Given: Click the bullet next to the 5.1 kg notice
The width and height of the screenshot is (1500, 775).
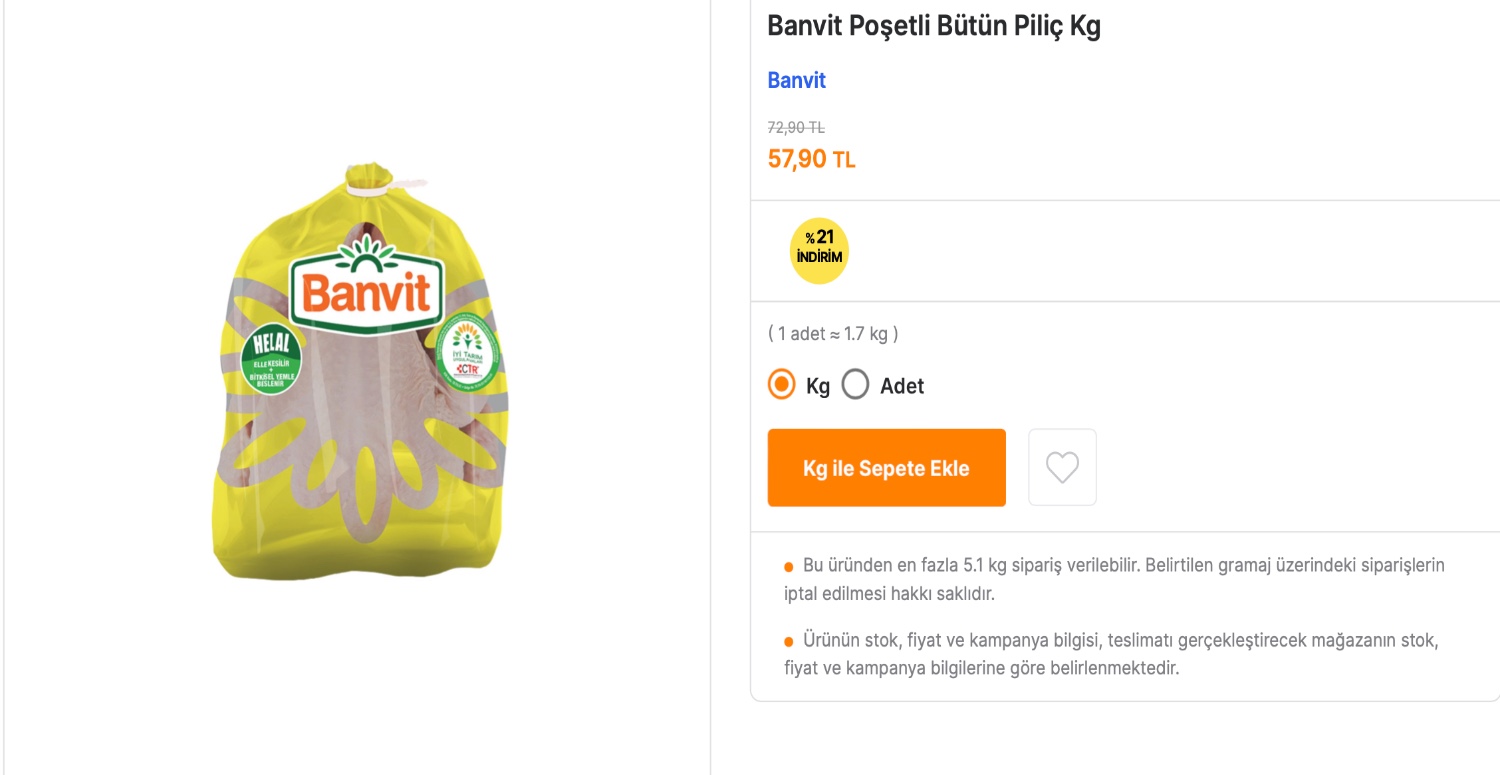Looking at the screenshot, I should click(788, 564).
